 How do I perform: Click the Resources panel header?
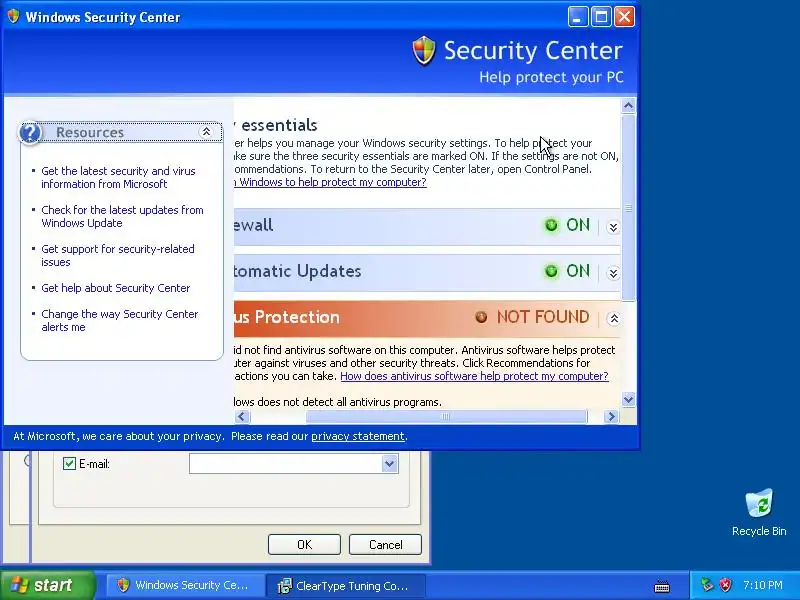click(x=121, y=132)
